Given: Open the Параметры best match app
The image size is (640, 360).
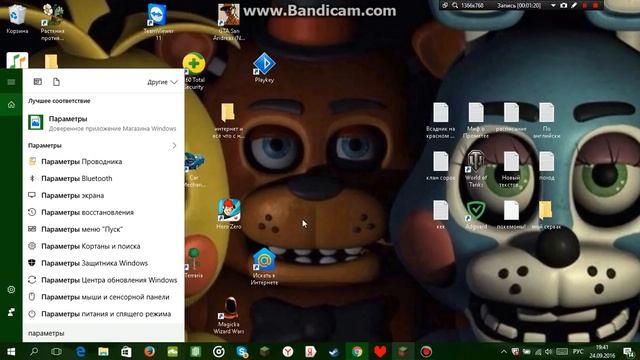Looking at the screenshot, I should point(103,122).
